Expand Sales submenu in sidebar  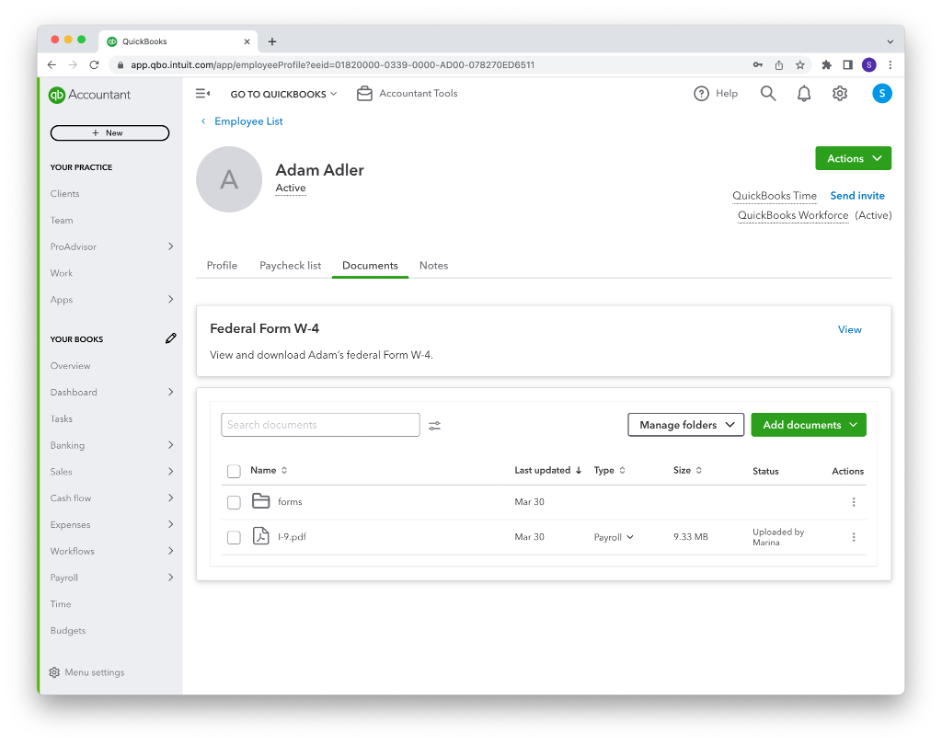click(x=171, y=471)
